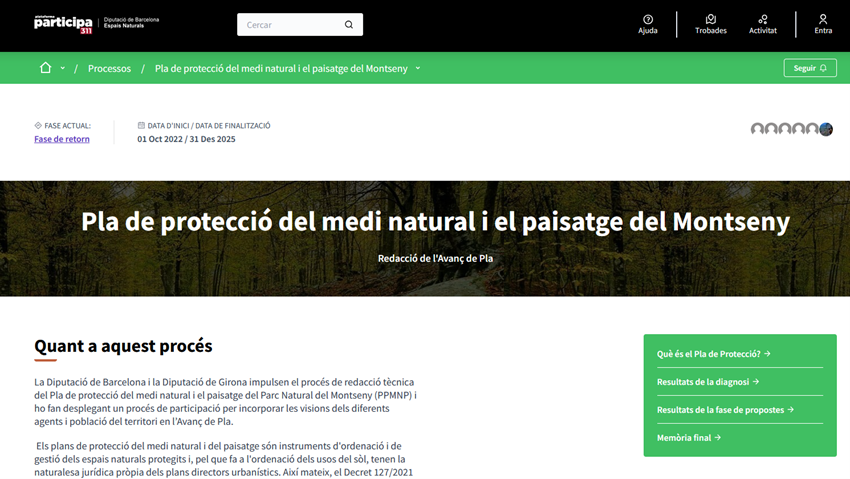Open the Memòria final link
This screenshot has height=479, width=850.
689,437
